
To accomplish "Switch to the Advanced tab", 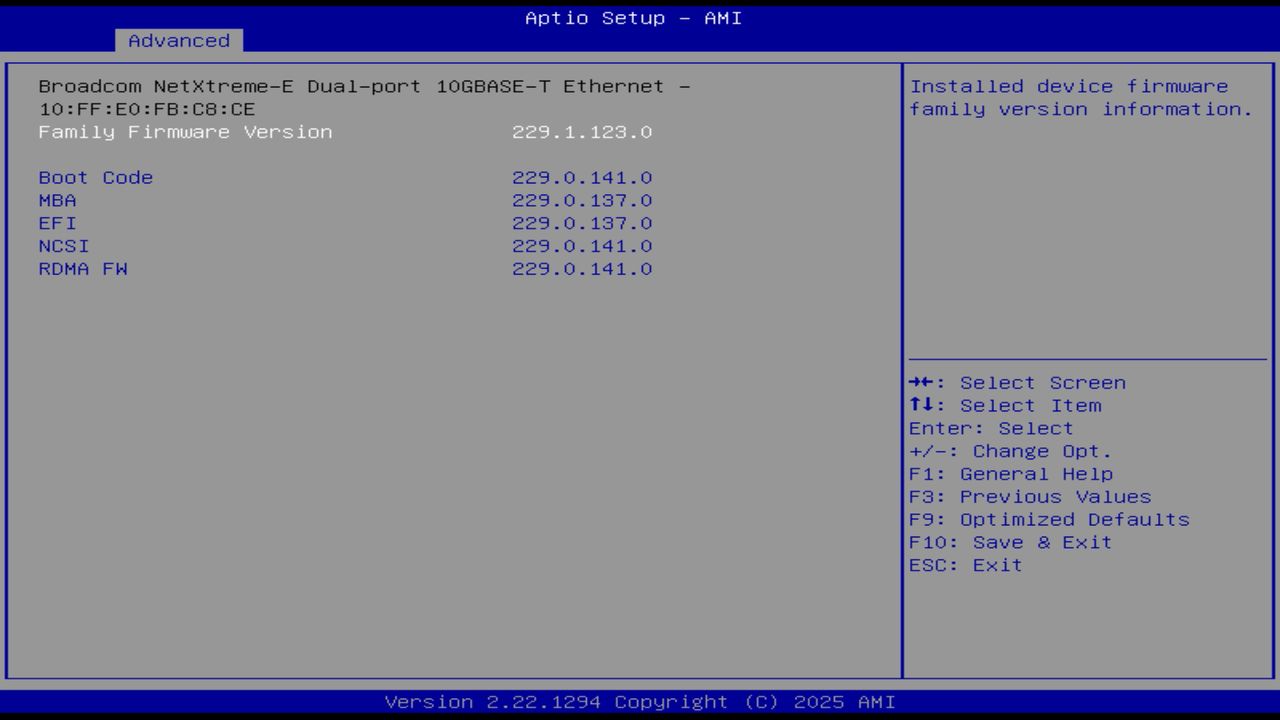I will (x=178, y=40).
